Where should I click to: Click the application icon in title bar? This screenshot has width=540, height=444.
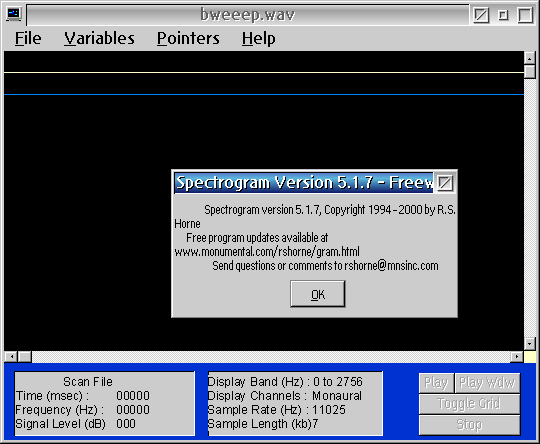[14, 14]
